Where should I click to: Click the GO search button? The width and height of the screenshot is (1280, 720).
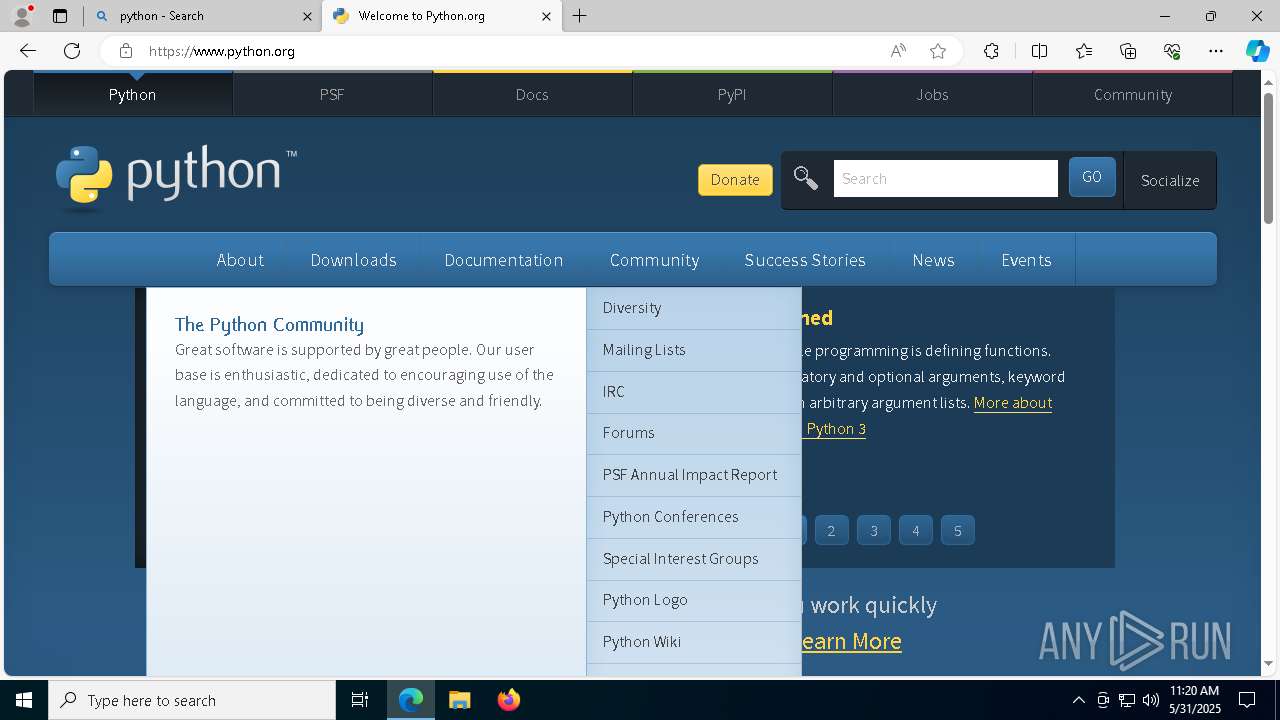(x=1092, y=177)
